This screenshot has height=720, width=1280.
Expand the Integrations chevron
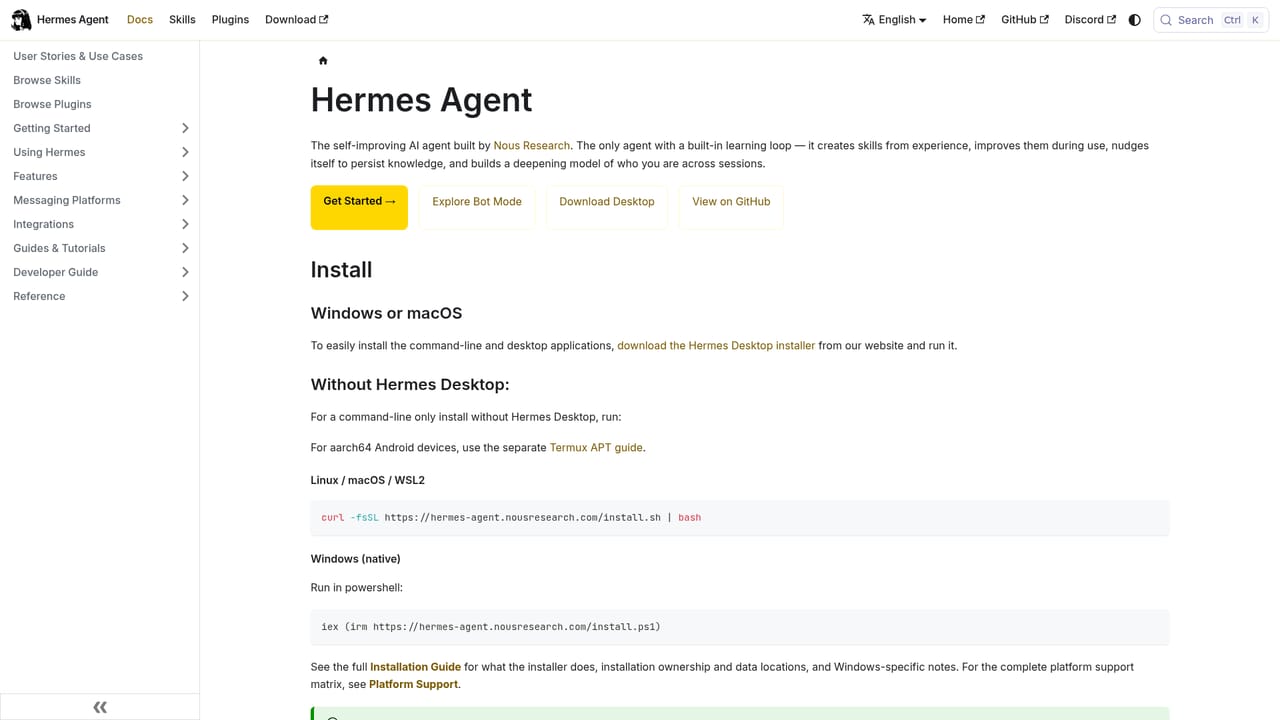pyautogui.click(x=185, y=224)
